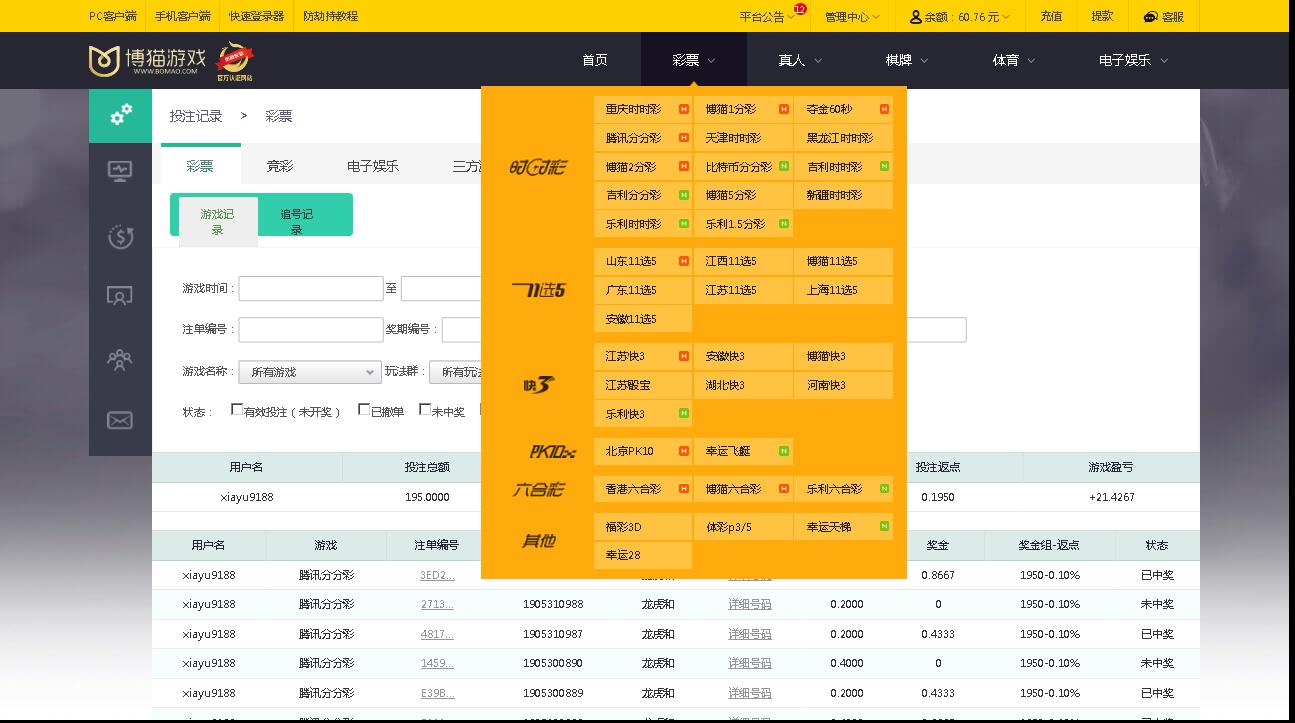Screen dimensions: 1295x723
Task: Click the 手机客户端 link
Action: (183, 17)
